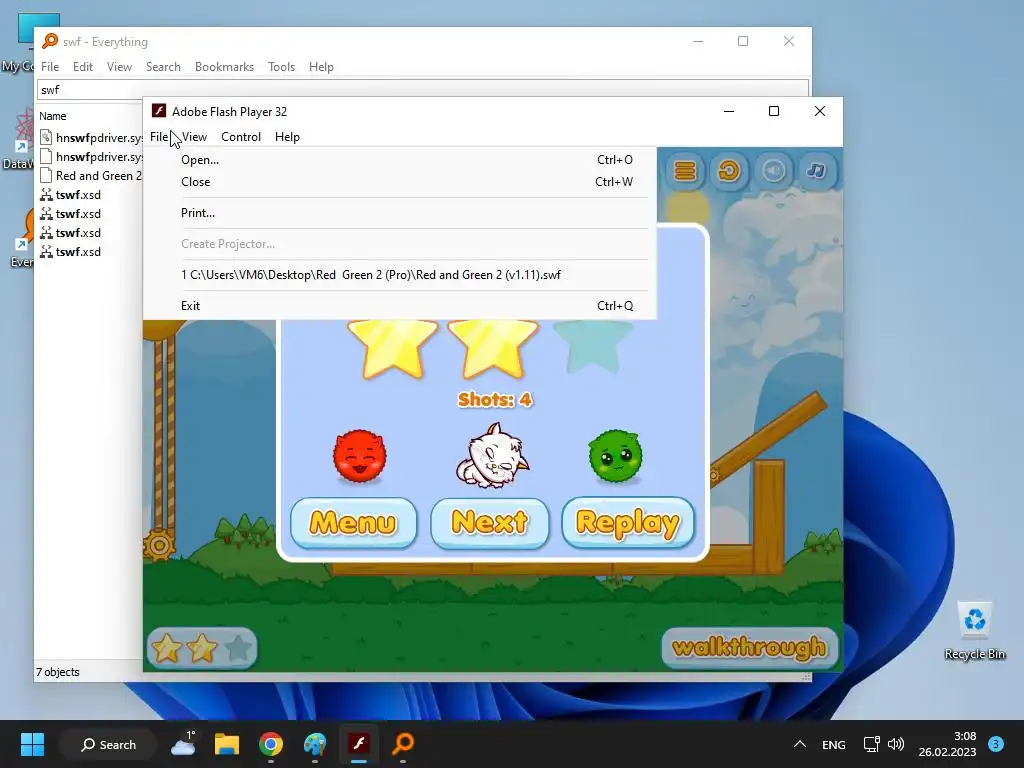The height and width of the screenshot is (768, 1024).
Task: Click the red fuzzy ball character
Action: tap(359, 456)
